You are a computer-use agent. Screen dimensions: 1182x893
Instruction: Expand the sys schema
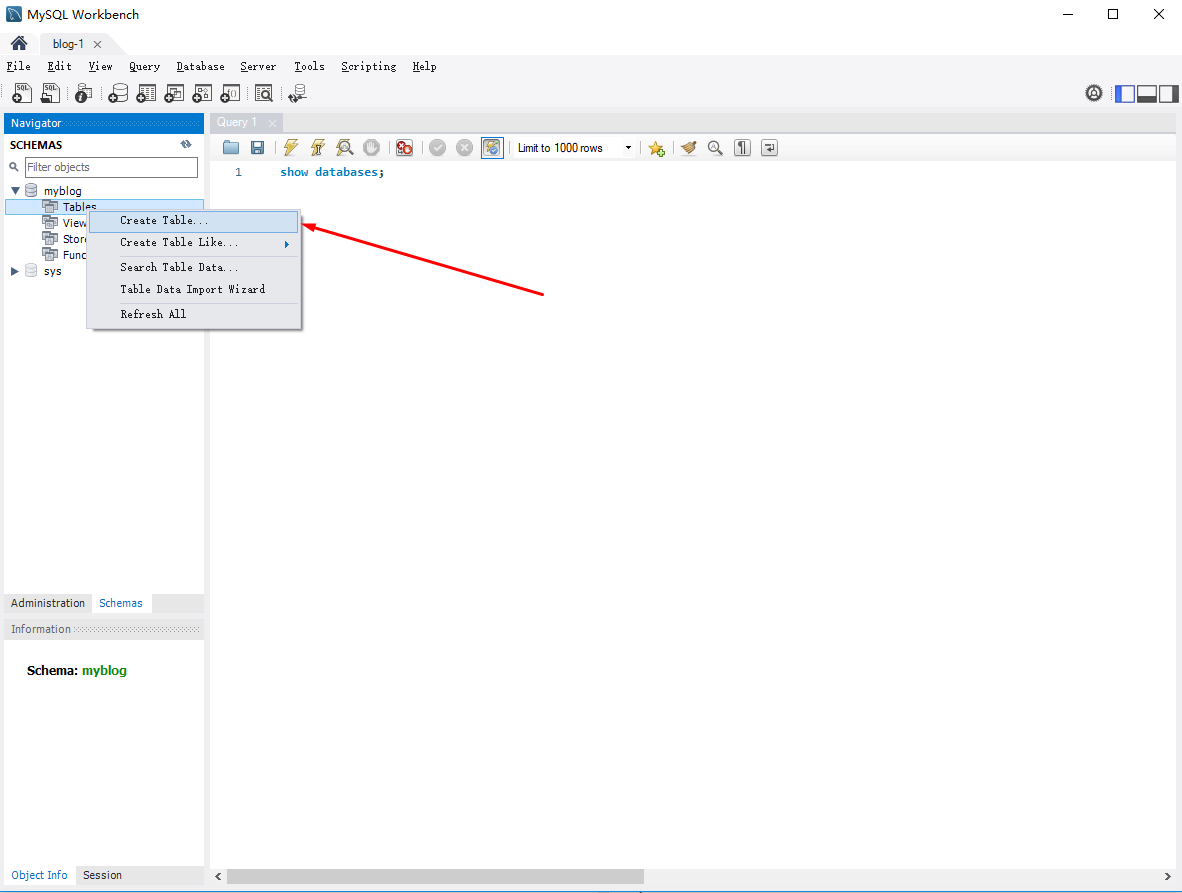tap(14, 271)
